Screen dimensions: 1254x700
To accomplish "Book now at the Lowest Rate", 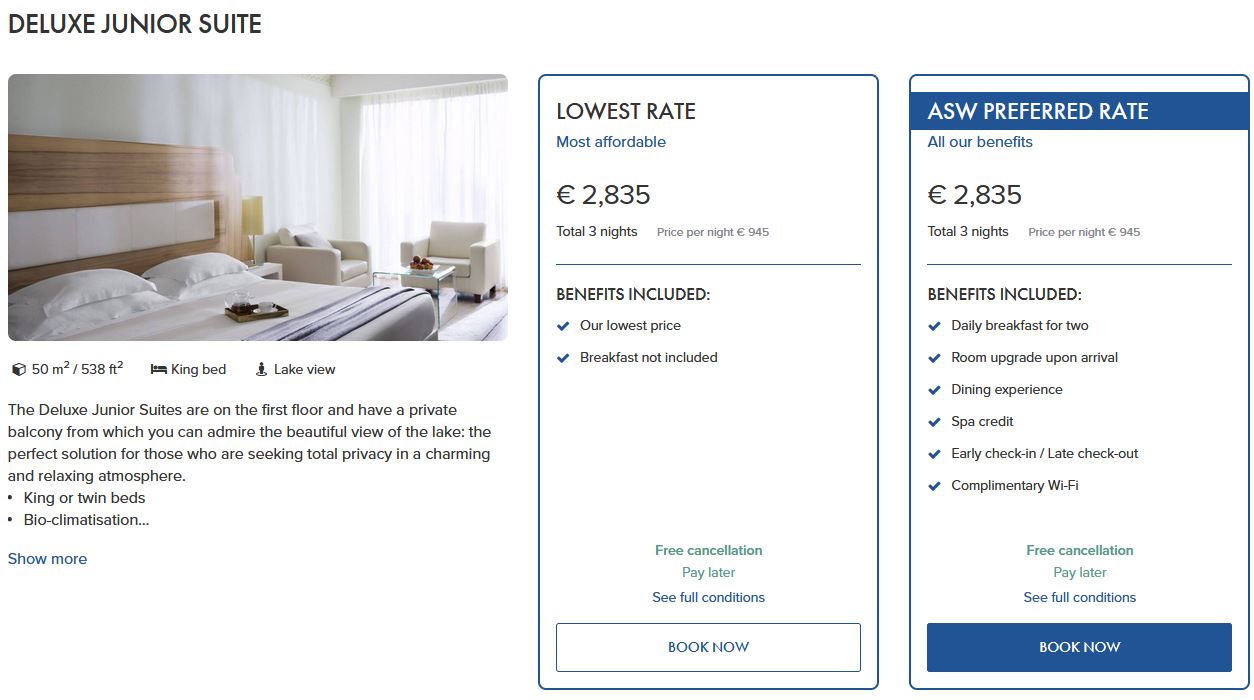I will pyautogui.click(x=708, y=647).
